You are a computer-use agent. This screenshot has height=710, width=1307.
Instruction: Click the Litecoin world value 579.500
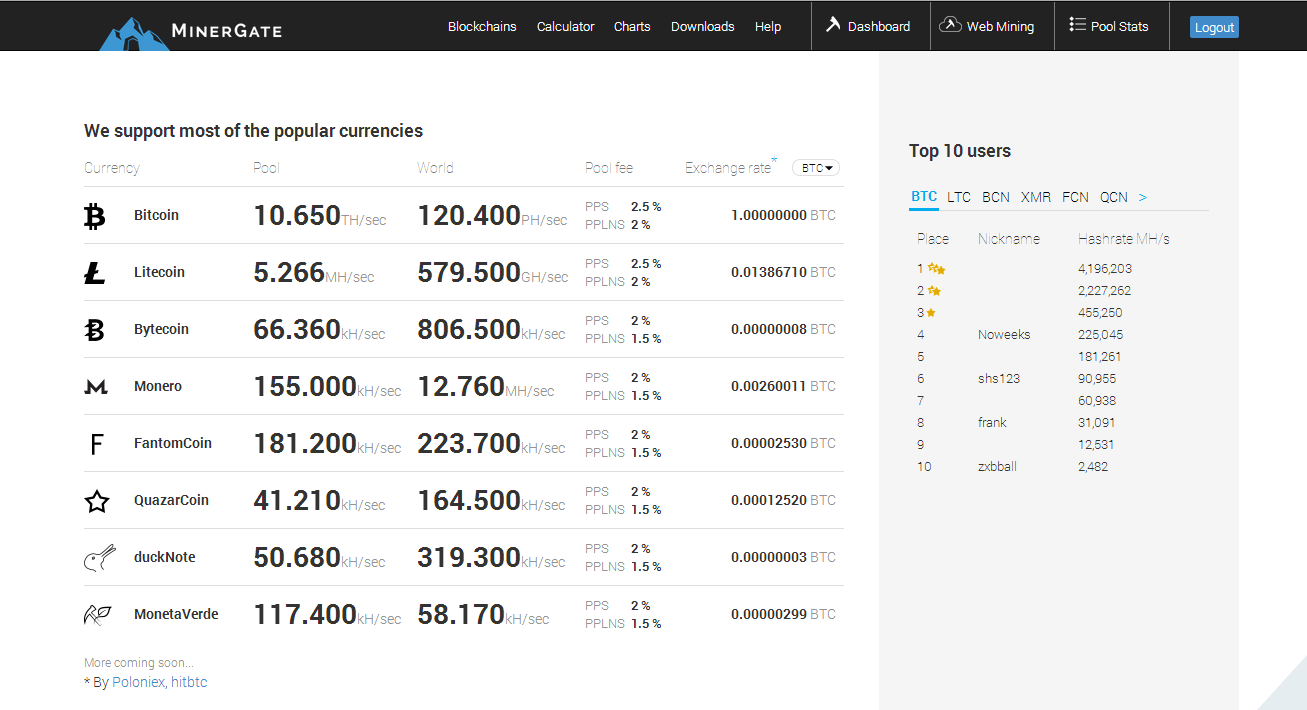[469, 272]
